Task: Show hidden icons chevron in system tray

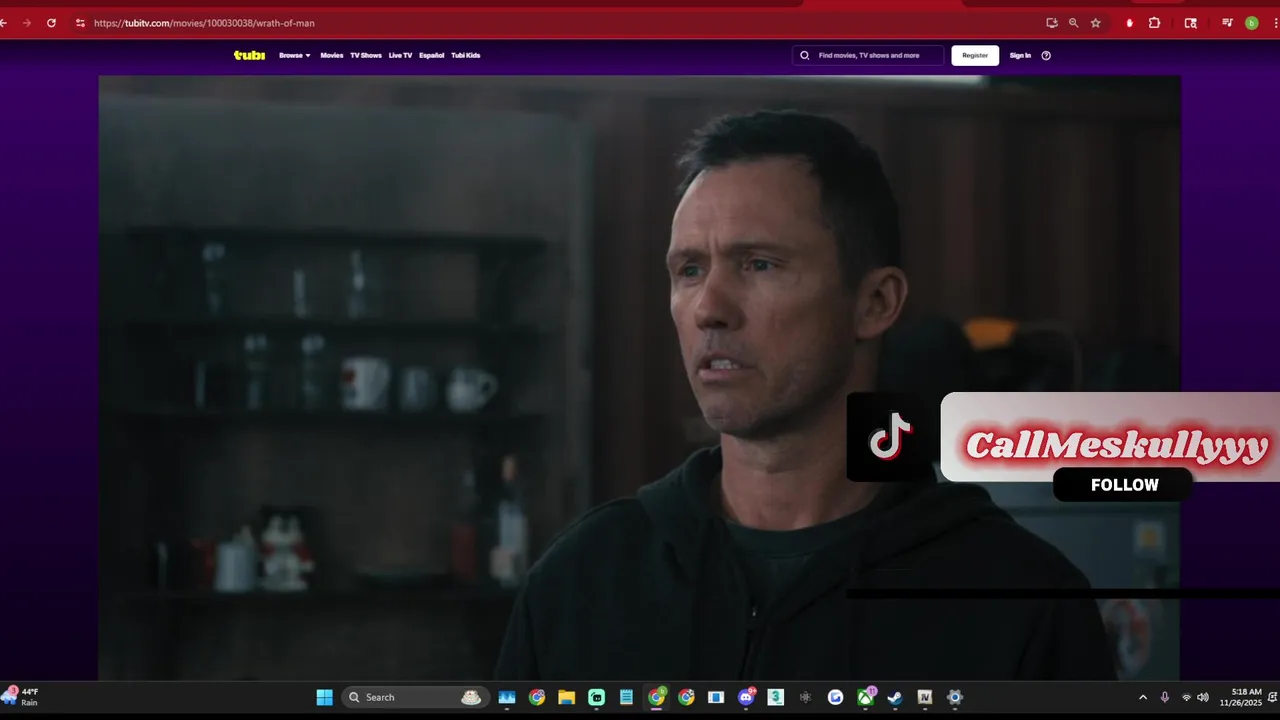Action: click(x=1143, y=697)
